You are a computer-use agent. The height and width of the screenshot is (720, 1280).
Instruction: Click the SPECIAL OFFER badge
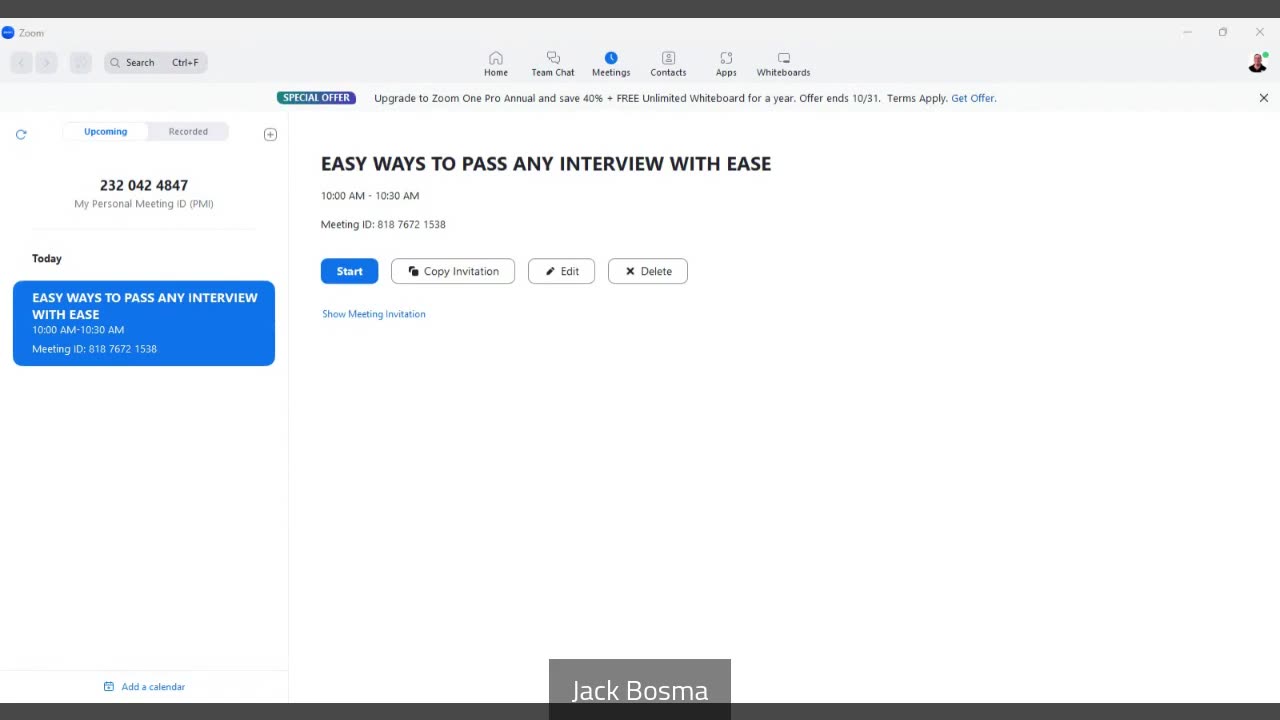coord(316,98)
